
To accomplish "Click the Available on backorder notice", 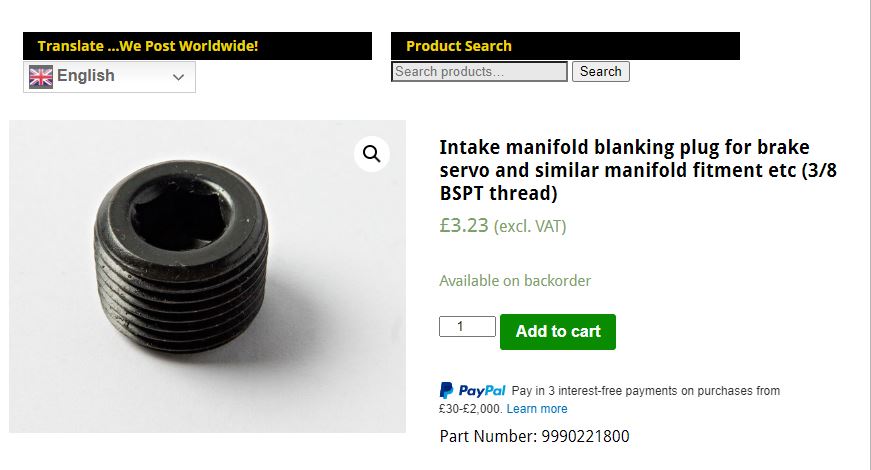I will tap(515, 281).
